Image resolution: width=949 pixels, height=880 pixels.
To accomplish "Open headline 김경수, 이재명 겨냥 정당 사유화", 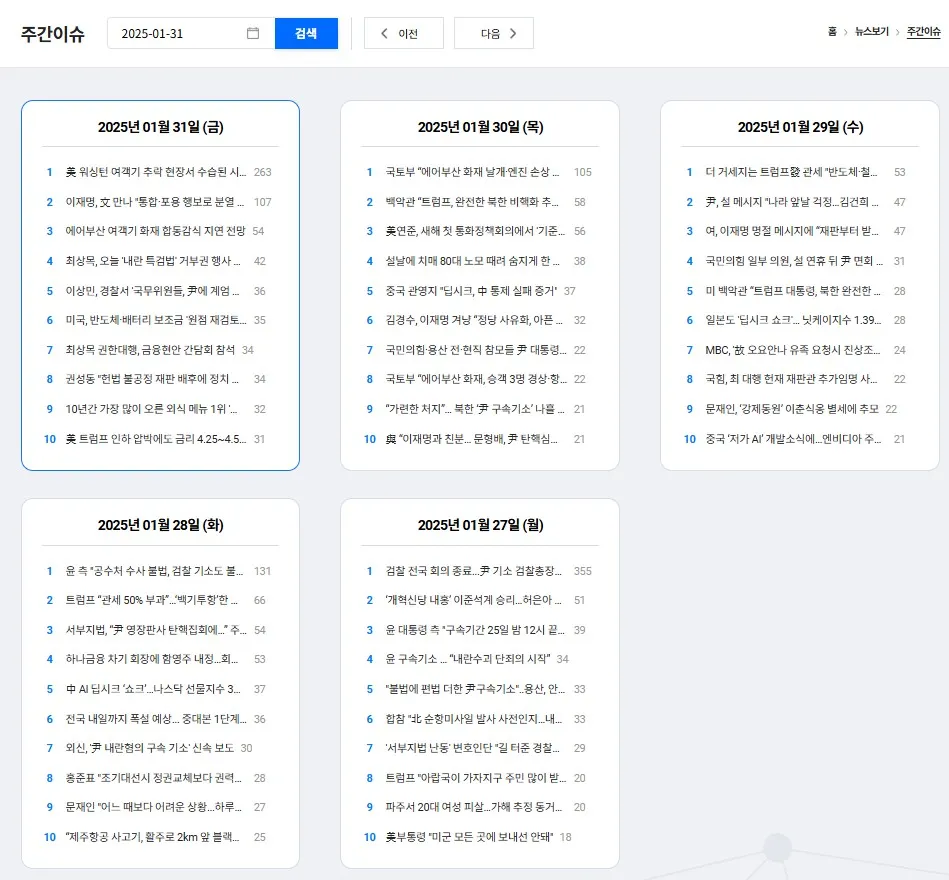I will pyautogui.click(x=474, y=320).
